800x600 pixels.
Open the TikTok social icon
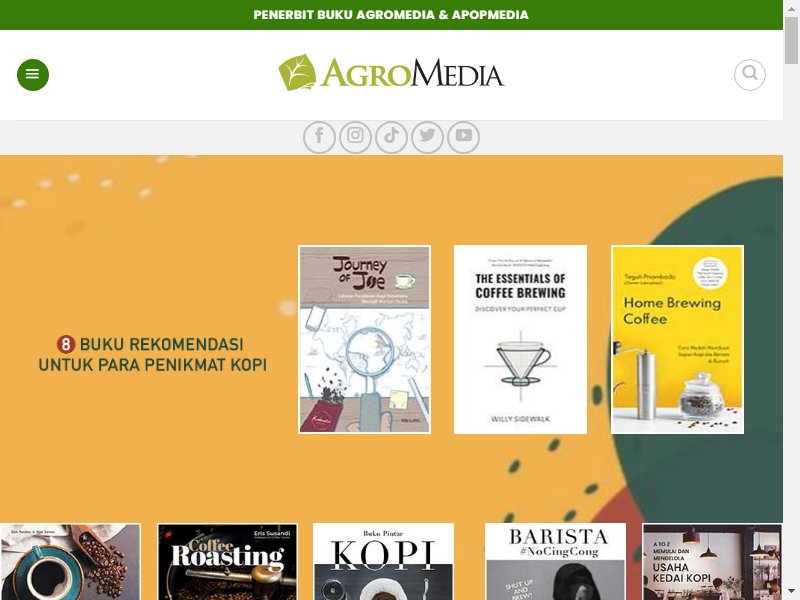coord(391,137)
